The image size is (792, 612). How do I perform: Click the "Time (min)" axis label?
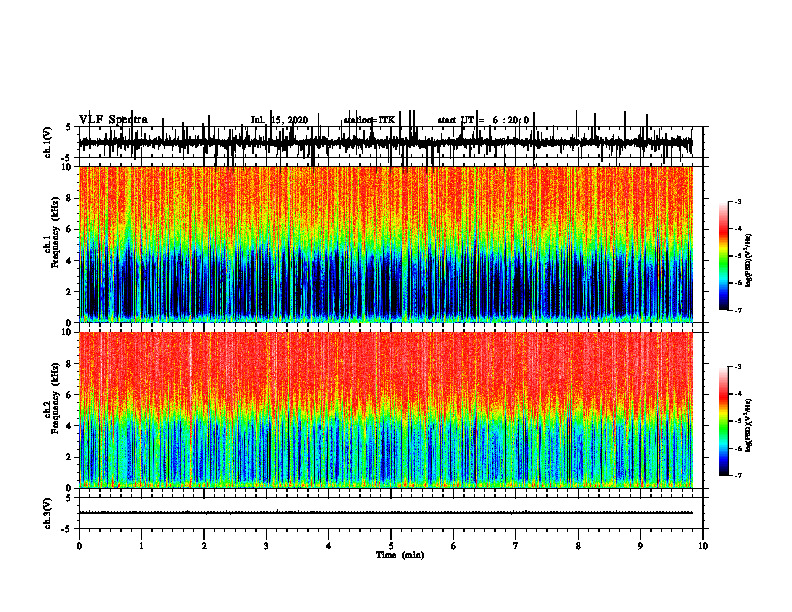[x=400, y=555]
